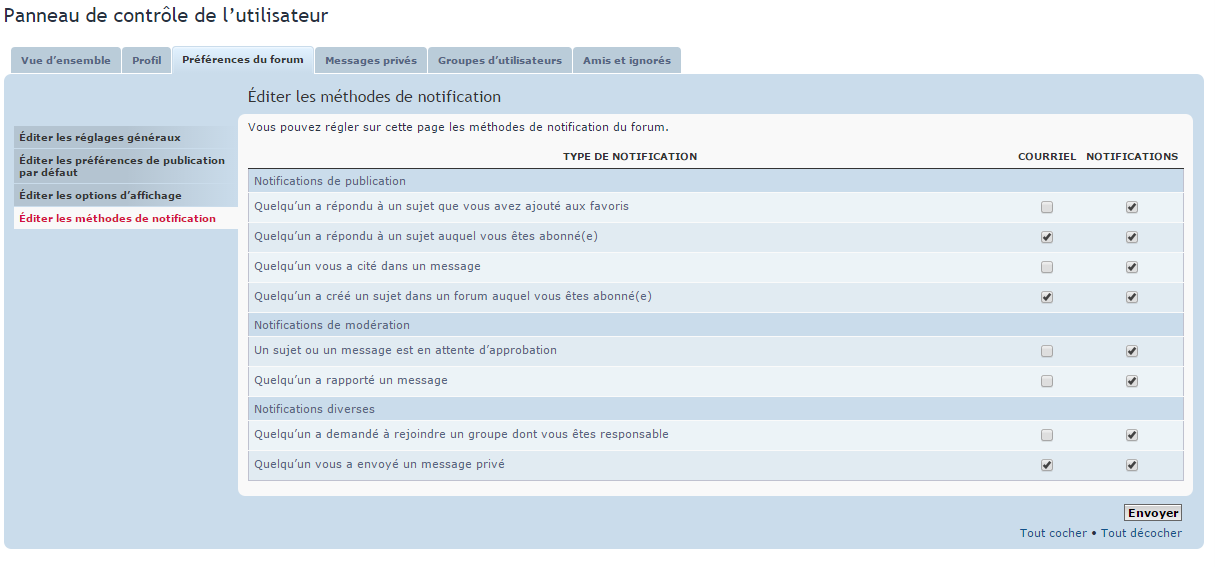Disable Courriel for subscribed topic replies
Viewport: 1215px width, 567px height.
pos(1047,238)
